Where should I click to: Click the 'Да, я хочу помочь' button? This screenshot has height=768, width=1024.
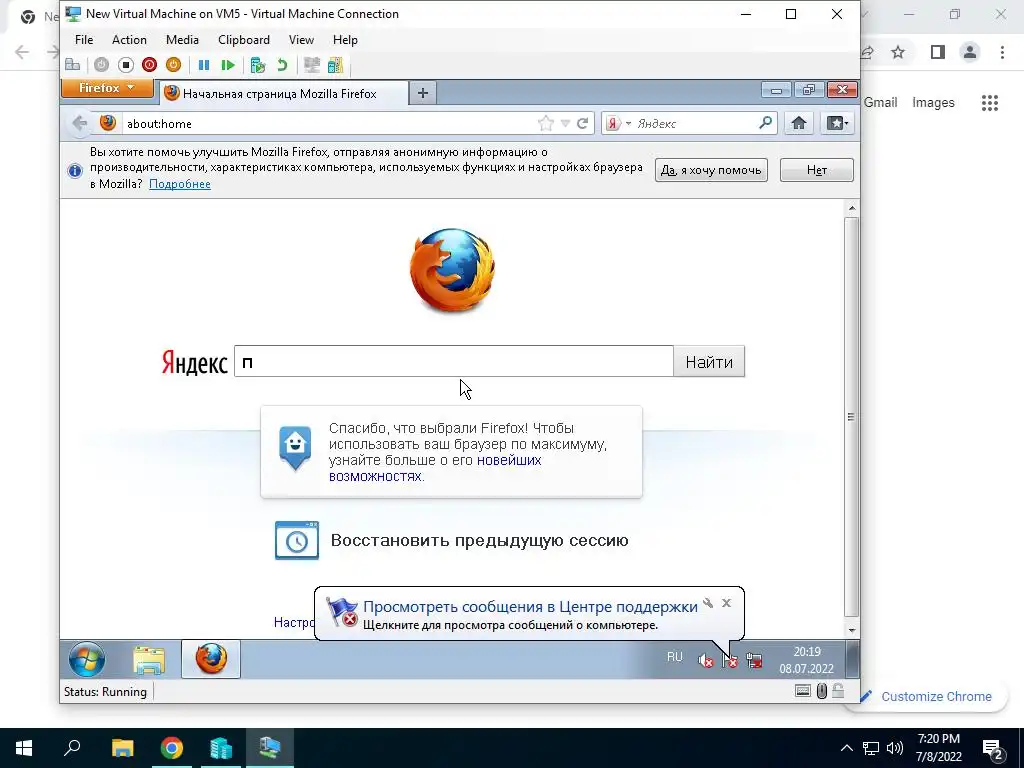point(711,170)
